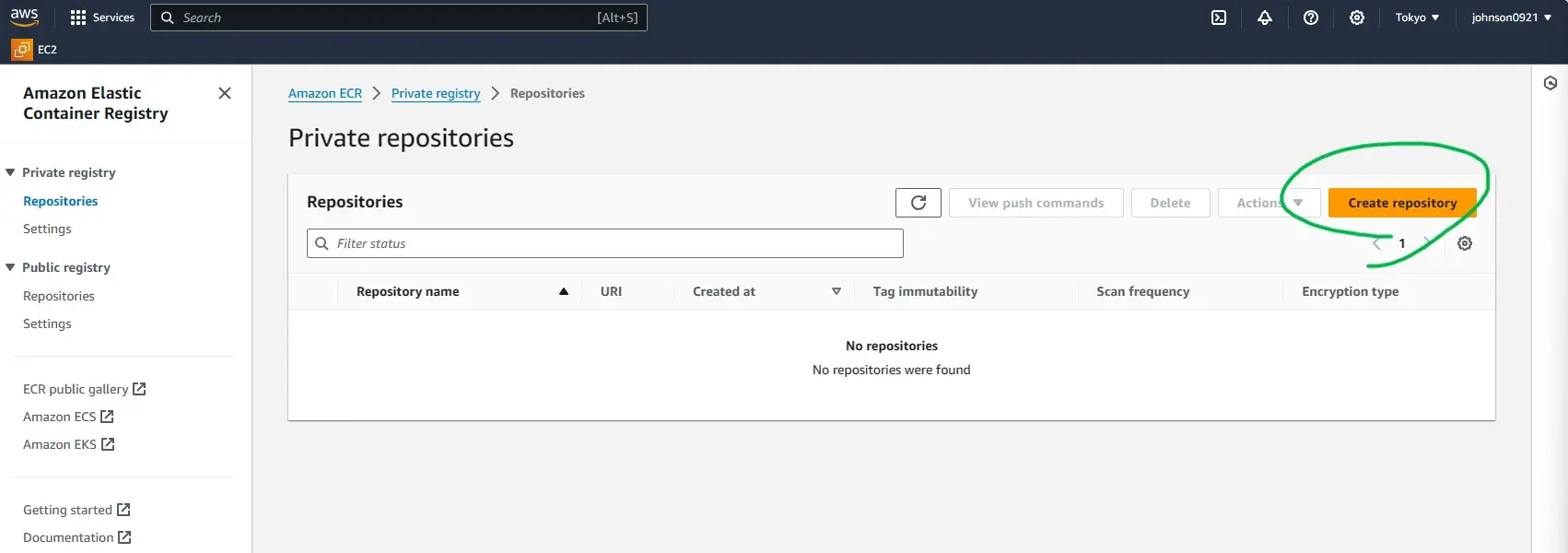The image size is (1568, 553).
Task: Open the Documentation link
Action: pyautogui.click(x=76, y=537)
